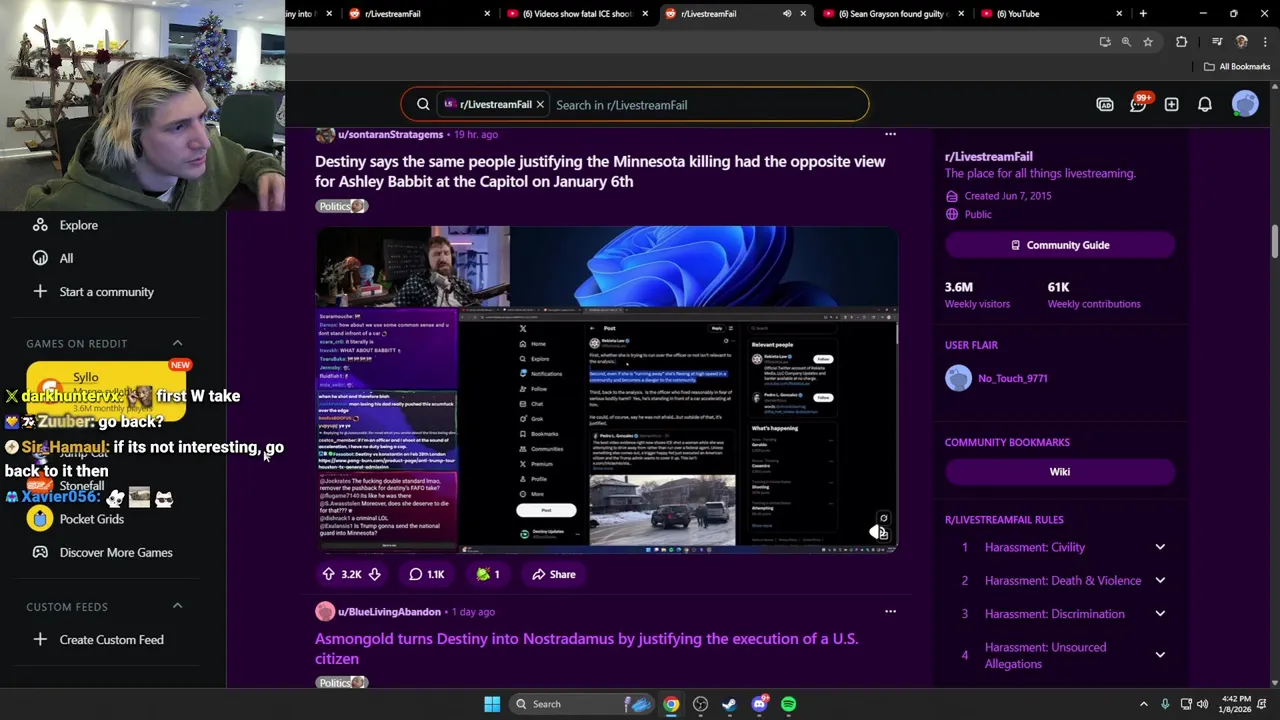Bookmark this page with the star
The height and width of the screenshot is (720, 1280).
1148,42
